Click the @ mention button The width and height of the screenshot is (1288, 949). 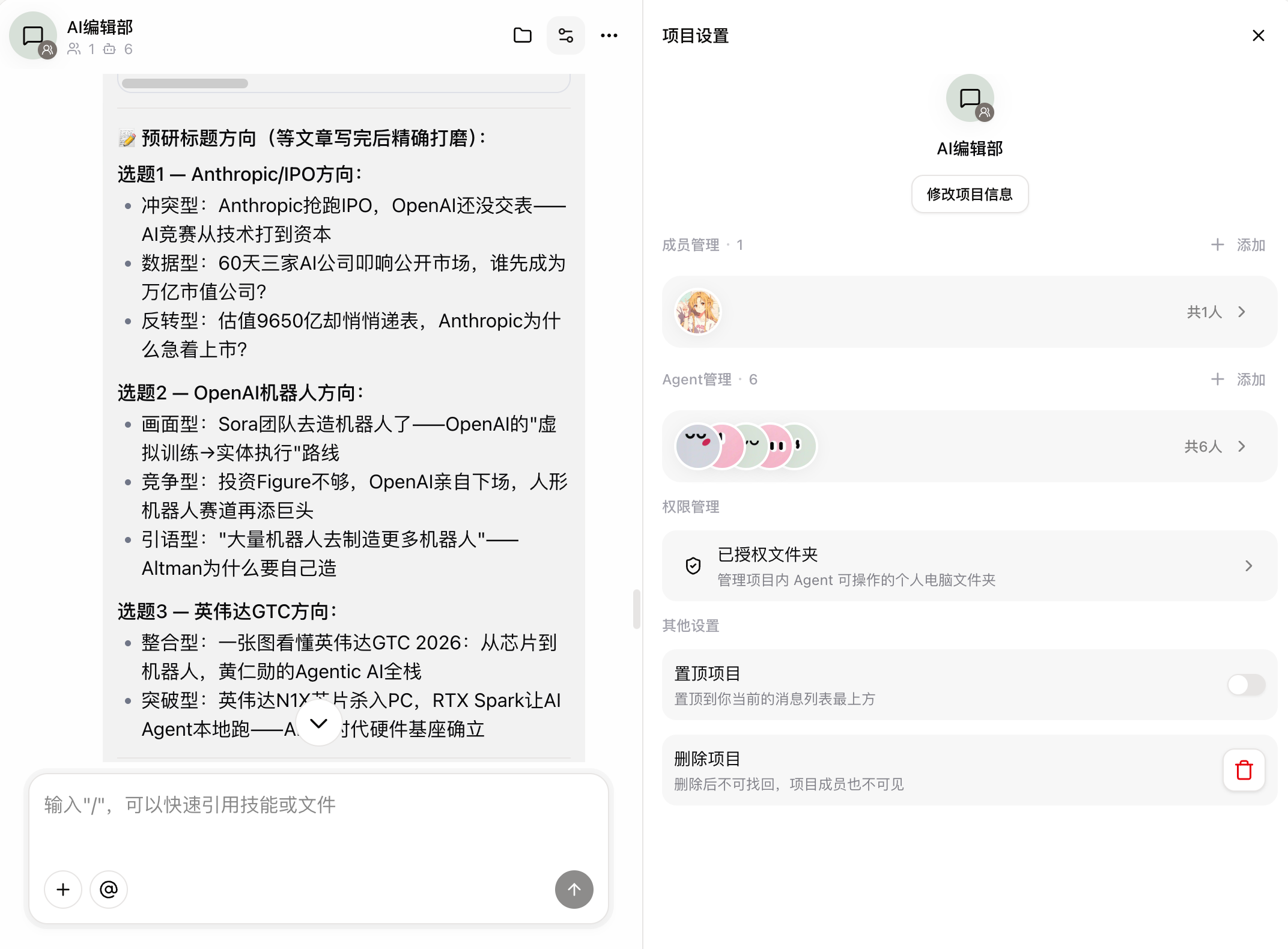pyautogui.click(x=109, y=890)
